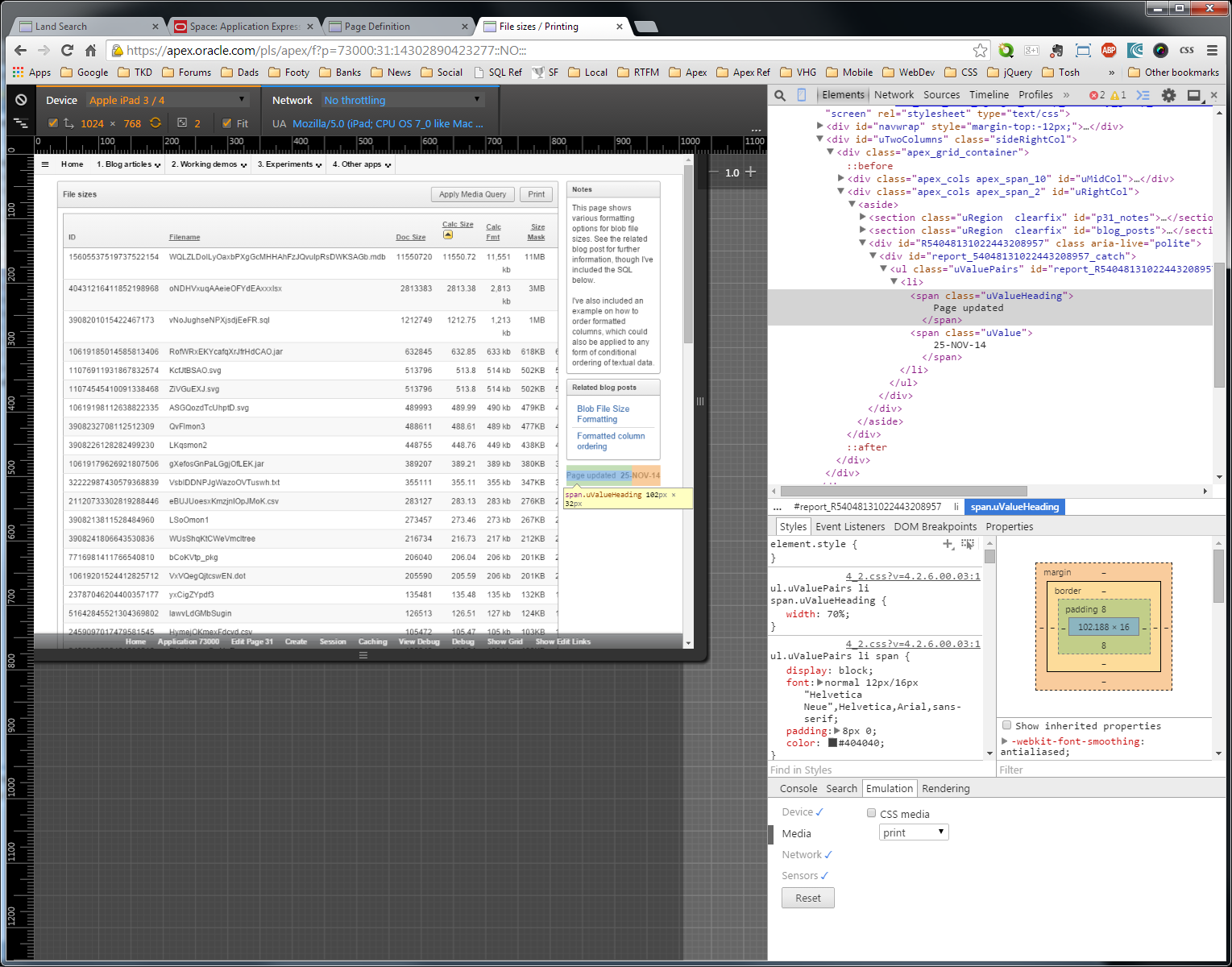
Task: Open Blob File Size Formatting link
Action: (603, 414)
